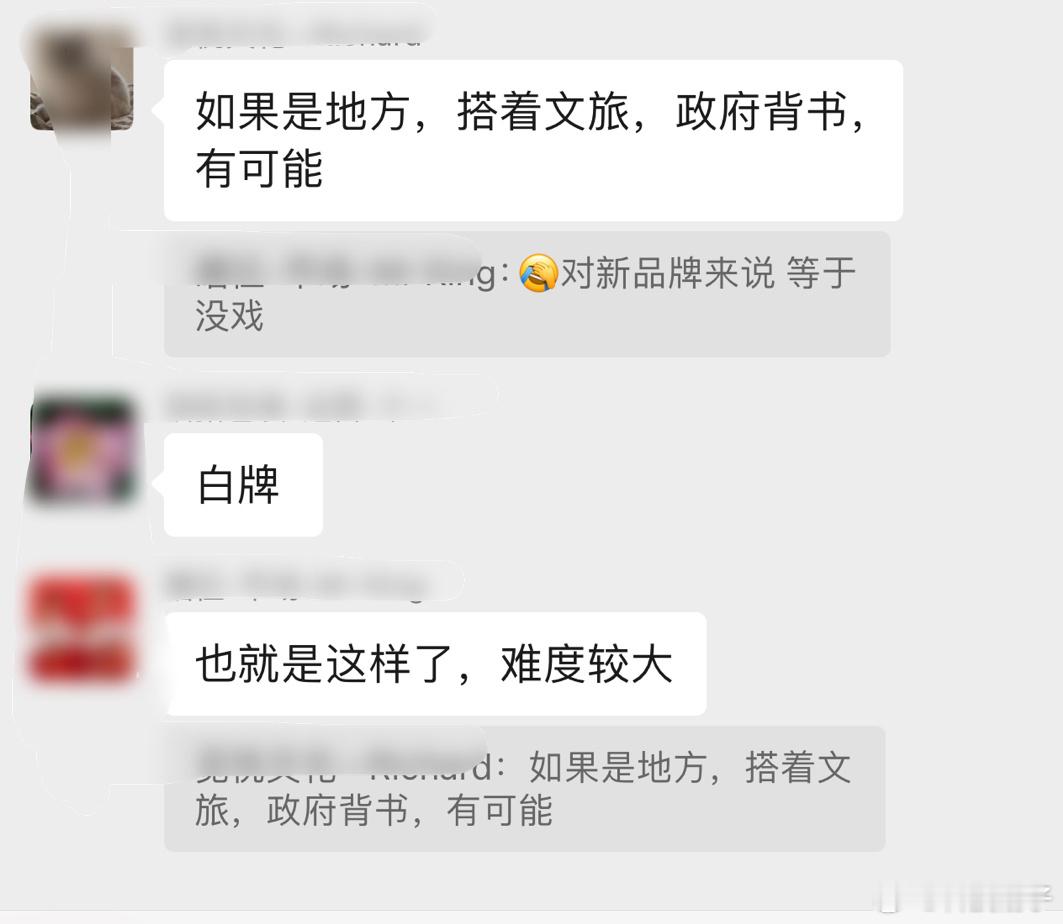
Task: Click the blurred name above '也就是这样了' message
Action: coord(296,585)
